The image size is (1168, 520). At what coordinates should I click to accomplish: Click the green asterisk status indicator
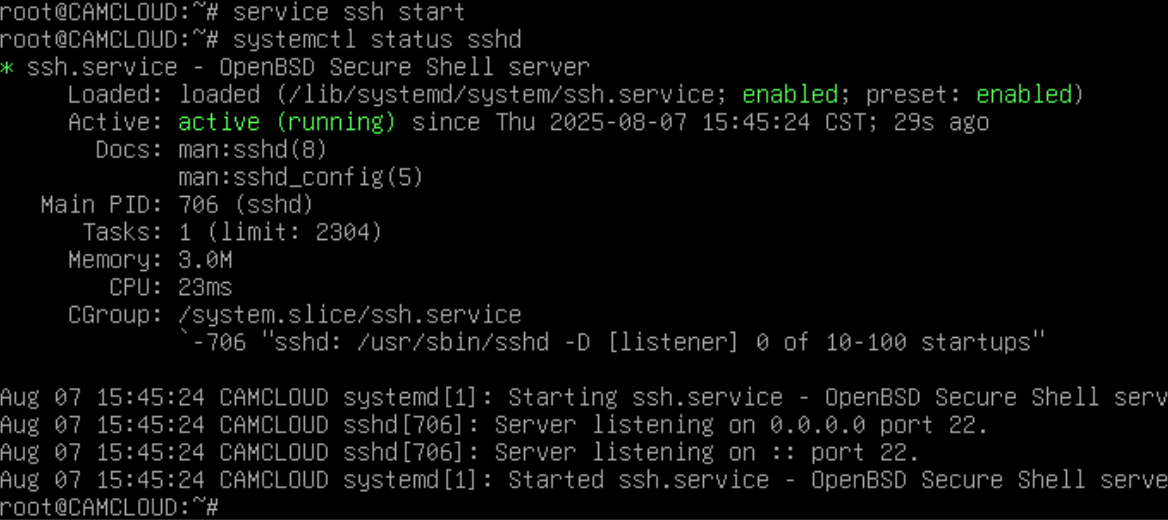(7, 69)
